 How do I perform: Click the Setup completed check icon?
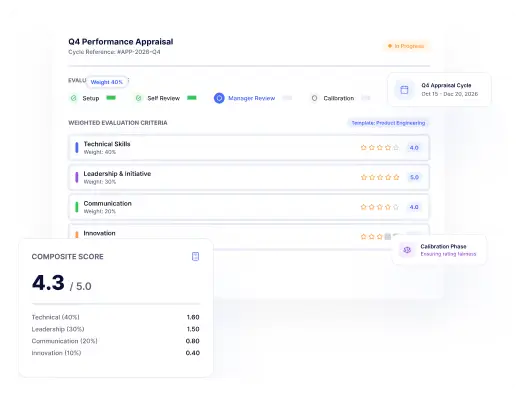[74, 98]
